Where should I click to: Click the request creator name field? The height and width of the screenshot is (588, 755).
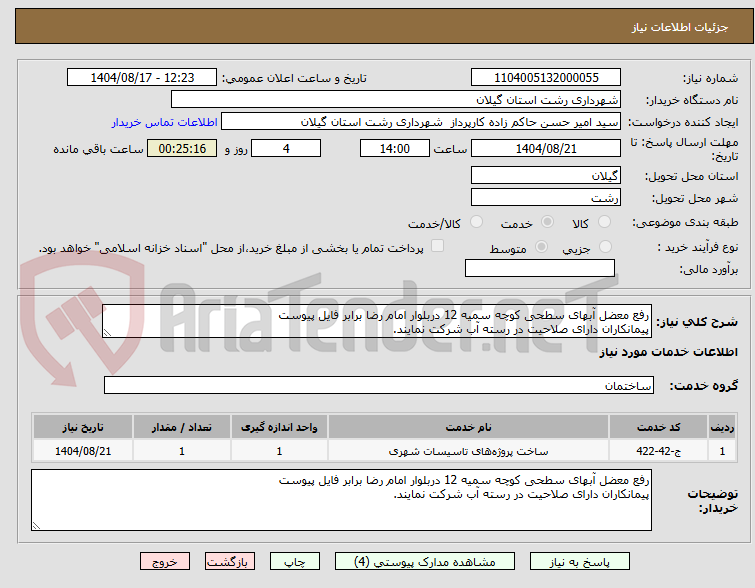click(421, 122)
